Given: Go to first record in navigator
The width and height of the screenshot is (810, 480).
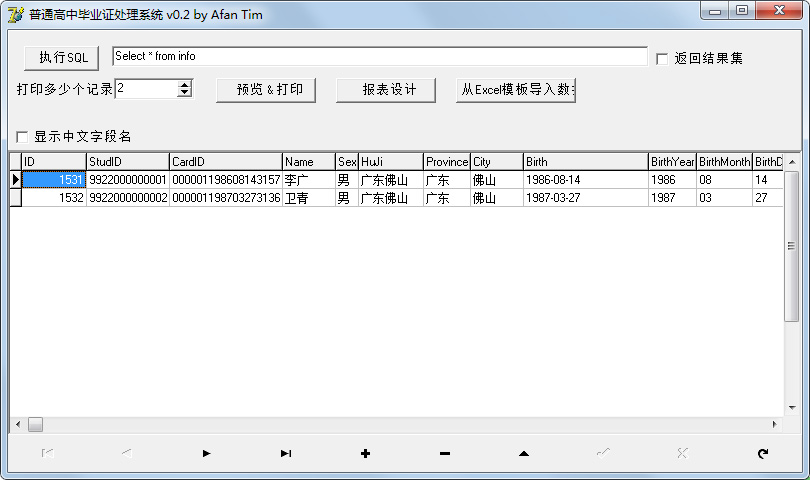Looking at the screenshot, I should pos(48,453).
